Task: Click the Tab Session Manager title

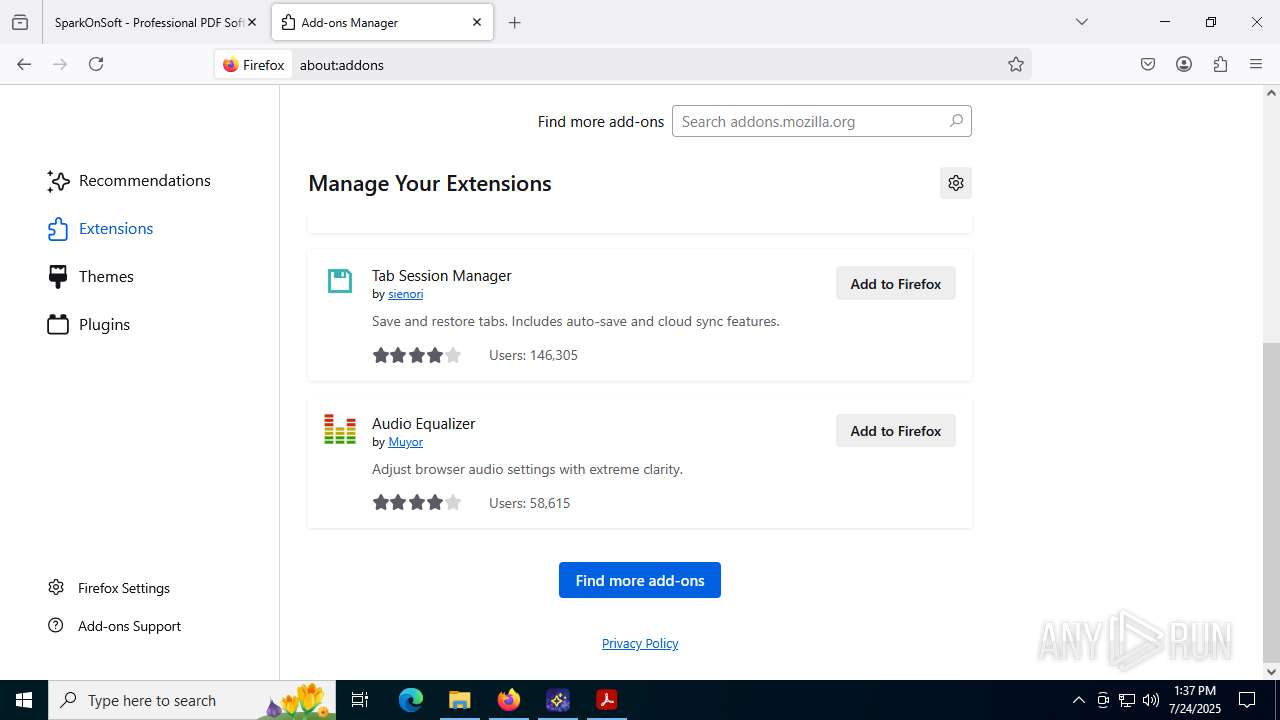Action: pyautogui.click(x=442, y=276)
